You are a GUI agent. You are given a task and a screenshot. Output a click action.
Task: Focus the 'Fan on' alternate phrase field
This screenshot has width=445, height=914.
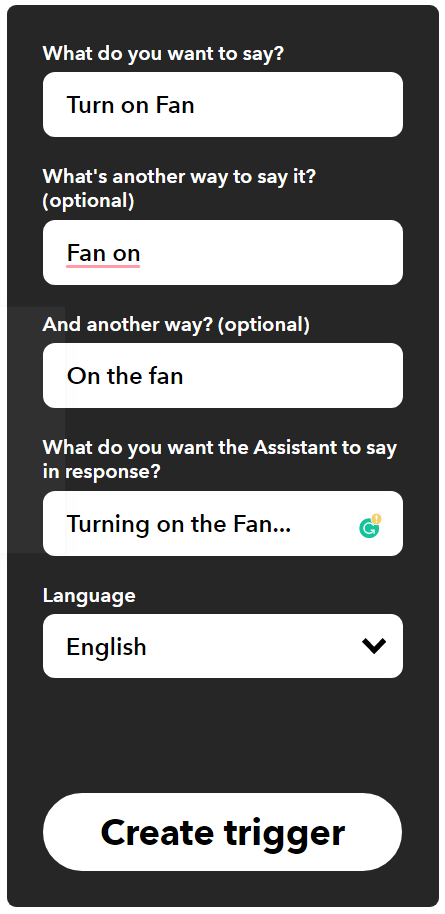pyautogui.click(x=223, y=252)
